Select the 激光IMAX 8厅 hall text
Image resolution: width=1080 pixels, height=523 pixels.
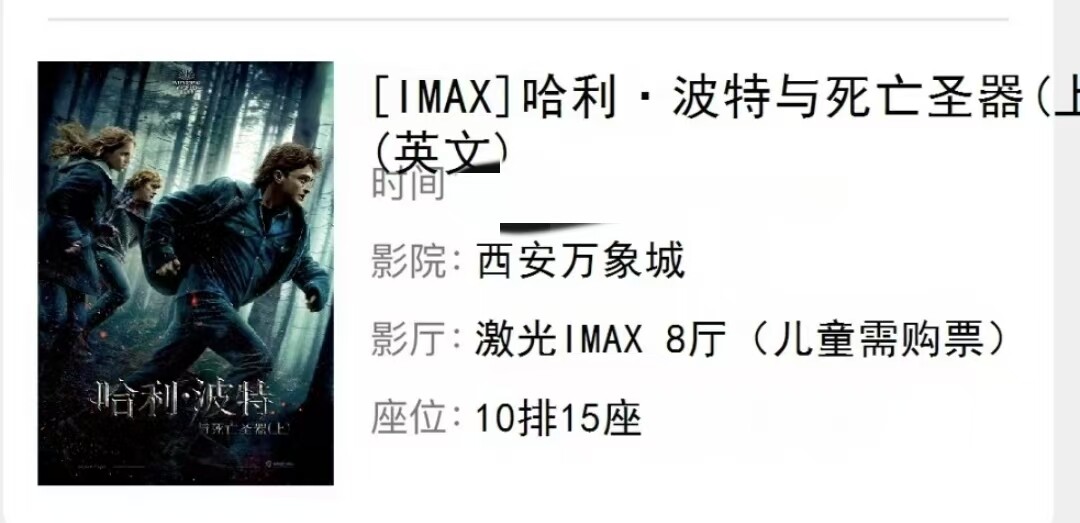click(601, 340)
